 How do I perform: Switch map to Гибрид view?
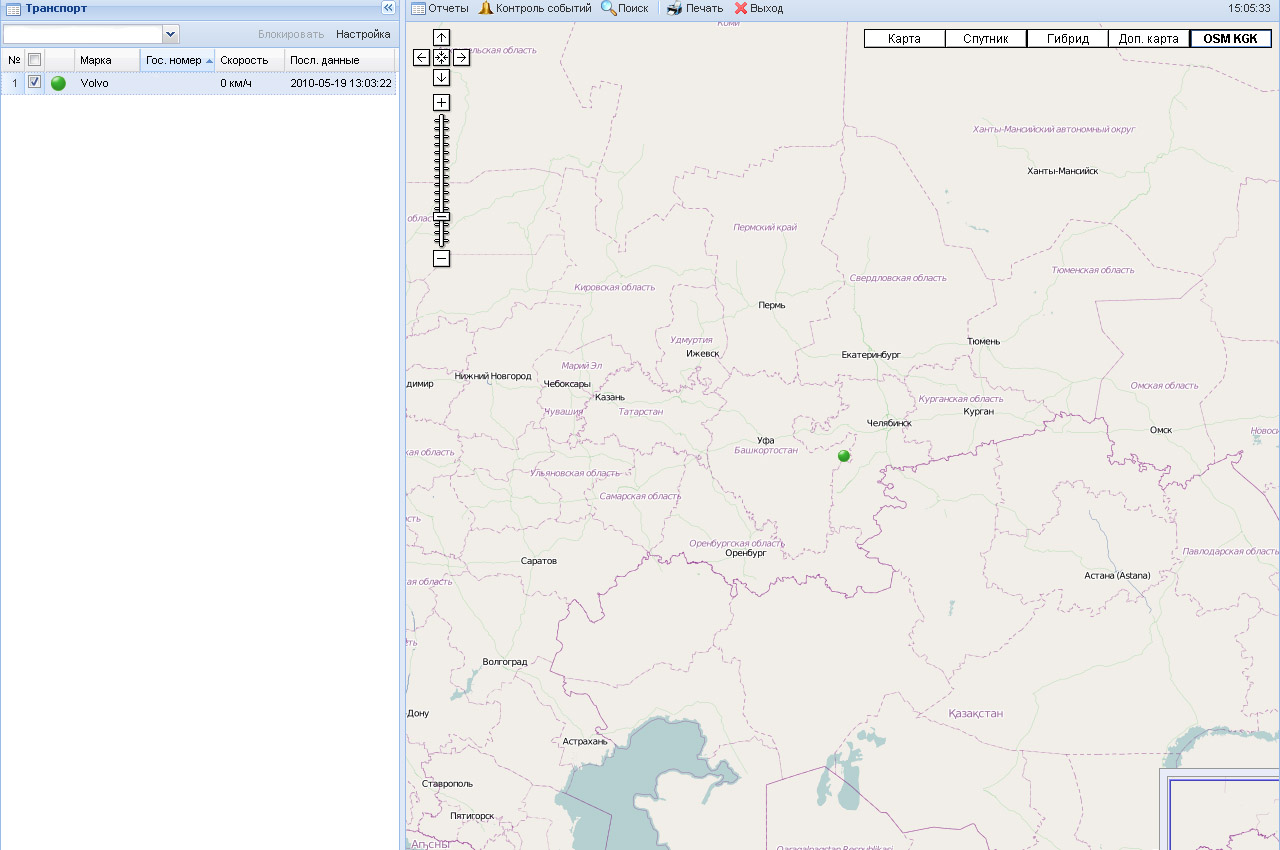[1067, 39]
